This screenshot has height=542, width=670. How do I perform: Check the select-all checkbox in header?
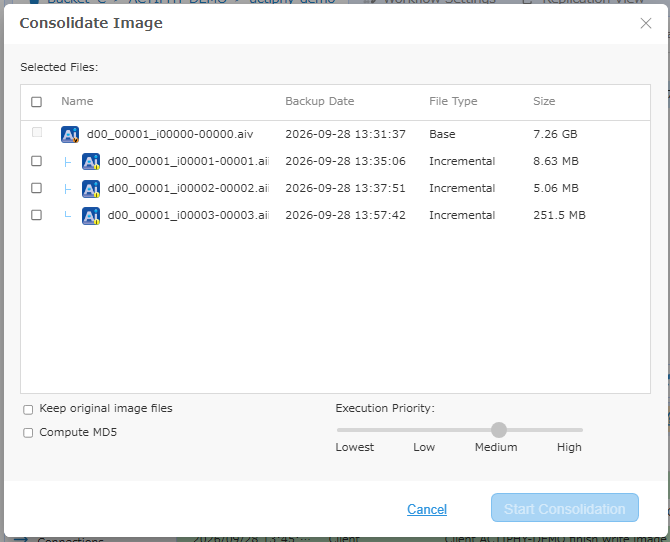37,102
